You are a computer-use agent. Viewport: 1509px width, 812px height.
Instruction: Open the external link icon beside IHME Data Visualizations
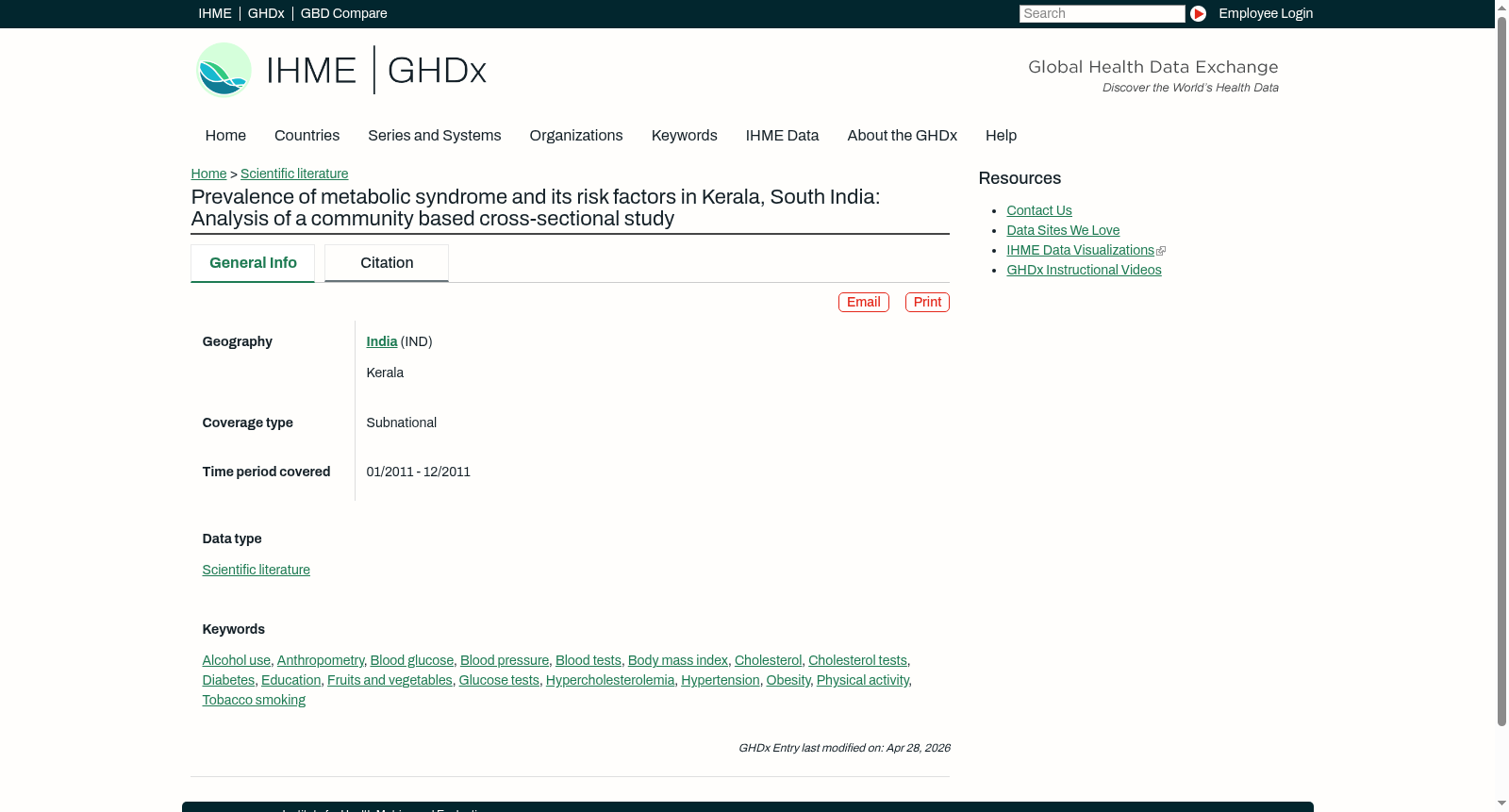click(1161, 251)
